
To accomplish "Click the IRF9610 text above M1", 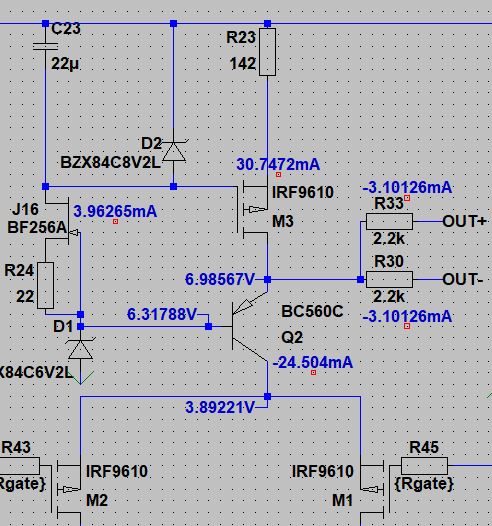I will click(323, 471).
